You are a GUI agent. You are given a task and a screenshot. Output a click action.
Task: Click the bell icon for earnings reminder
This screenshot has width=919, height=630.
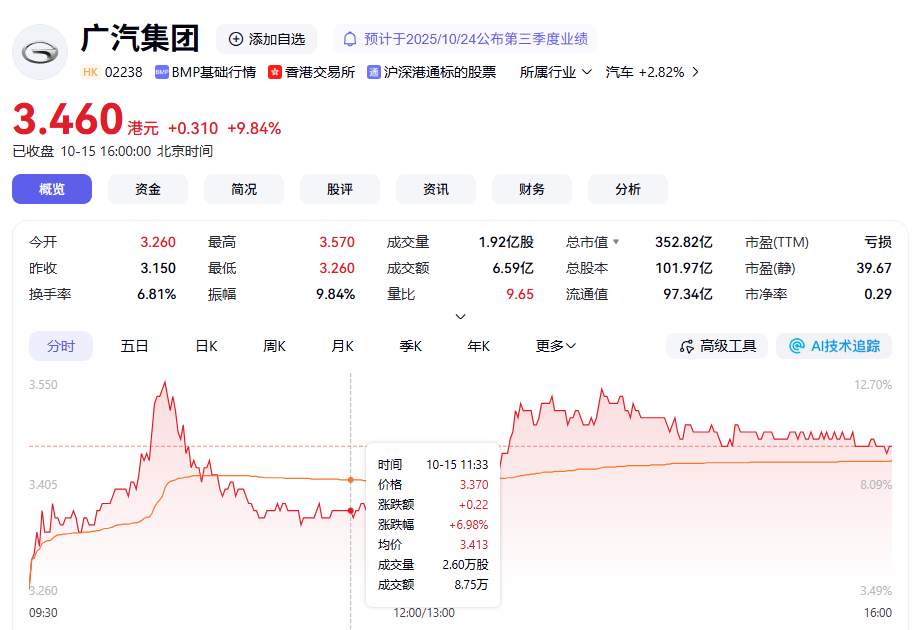pyautogui.click(x=350, y=39)
